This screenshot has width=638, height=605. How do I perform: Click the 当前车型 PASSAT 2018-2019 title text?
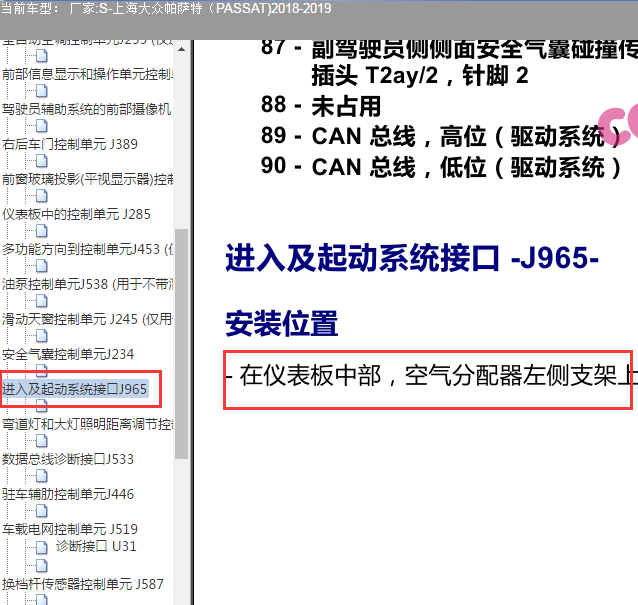tap(166, 9)
